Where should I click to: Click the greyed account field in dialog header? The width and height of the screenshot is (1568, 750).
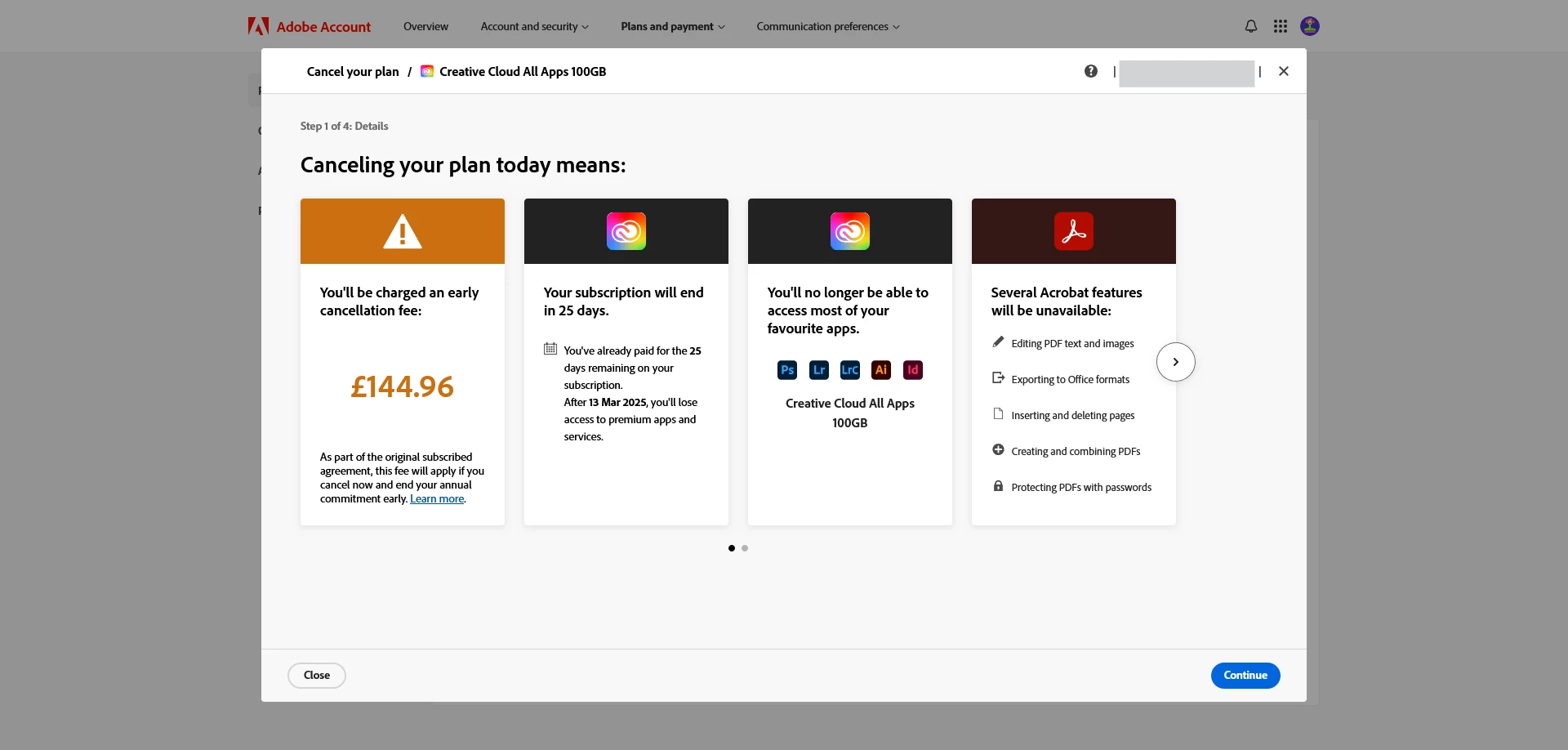point(1187,74)
